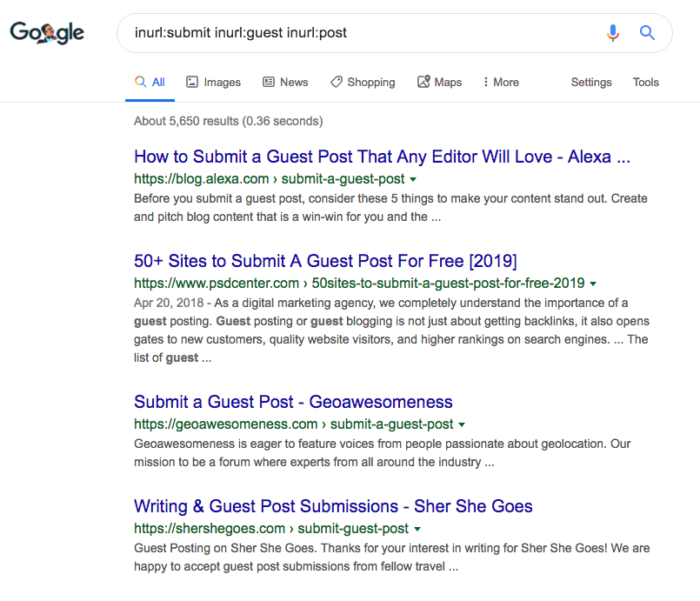This screenshot has width=700, height=601.
Task: Start voice search with microphone icon
Action: tap(613, 33)
